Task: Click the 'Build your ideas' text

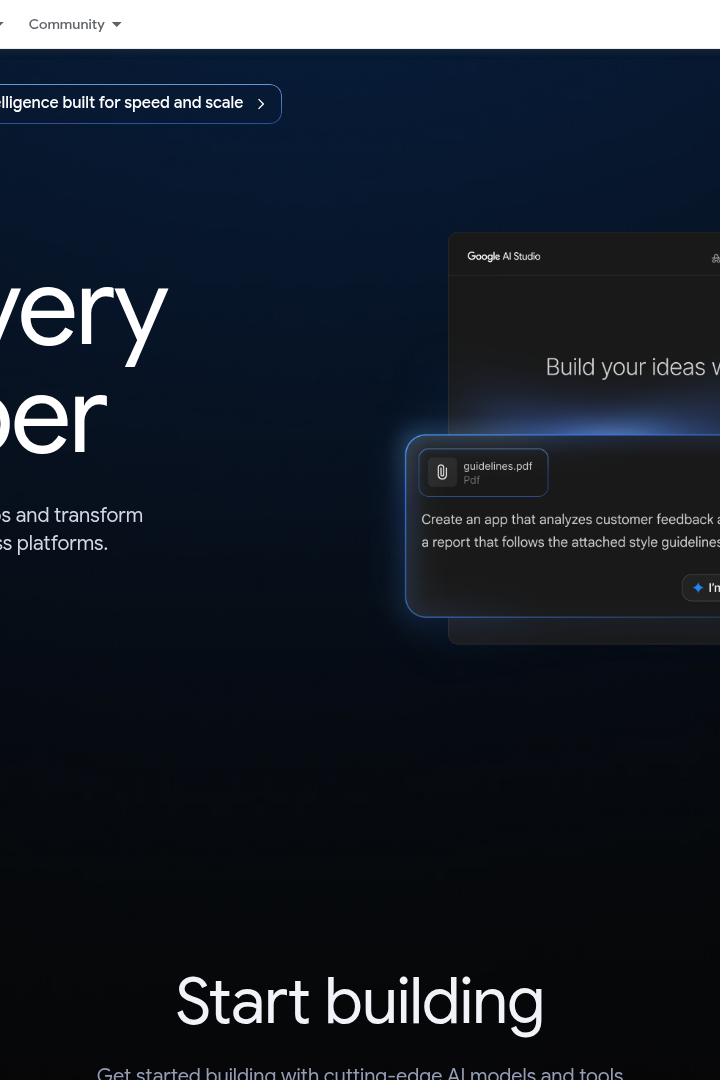Action: tap(632, 367)
